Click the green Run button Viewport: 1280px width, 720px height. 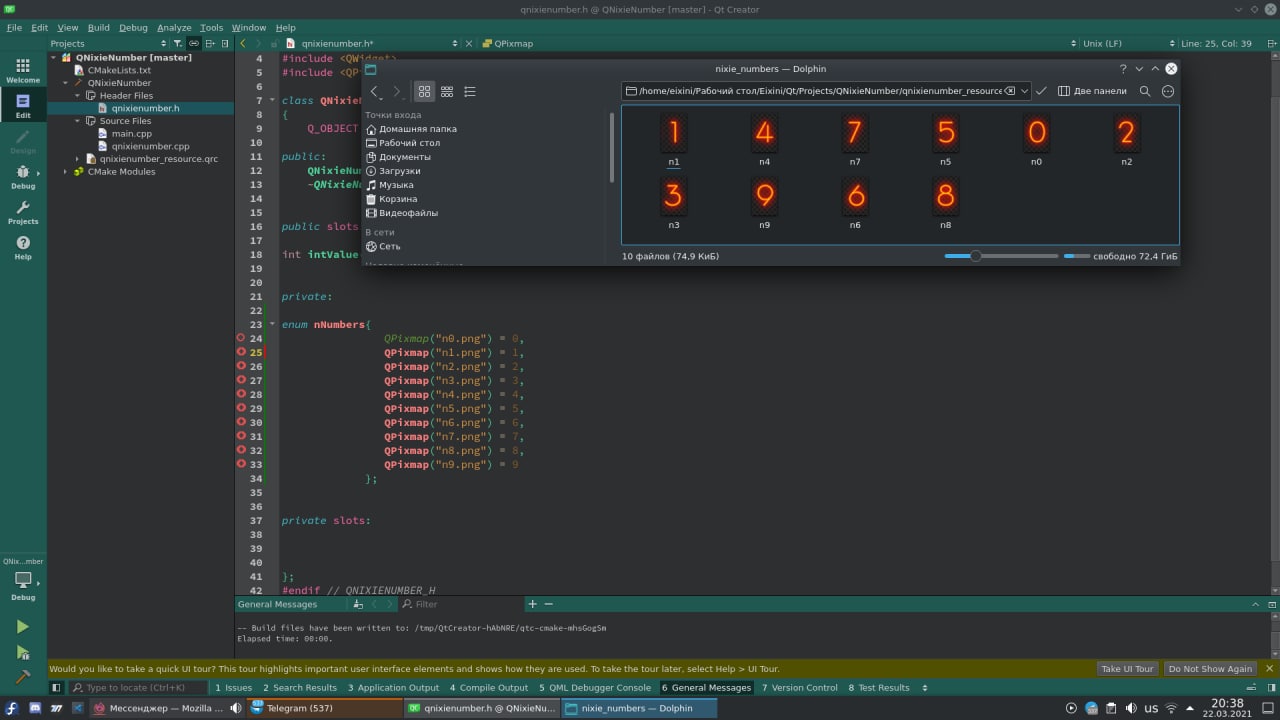pos(22,627)
